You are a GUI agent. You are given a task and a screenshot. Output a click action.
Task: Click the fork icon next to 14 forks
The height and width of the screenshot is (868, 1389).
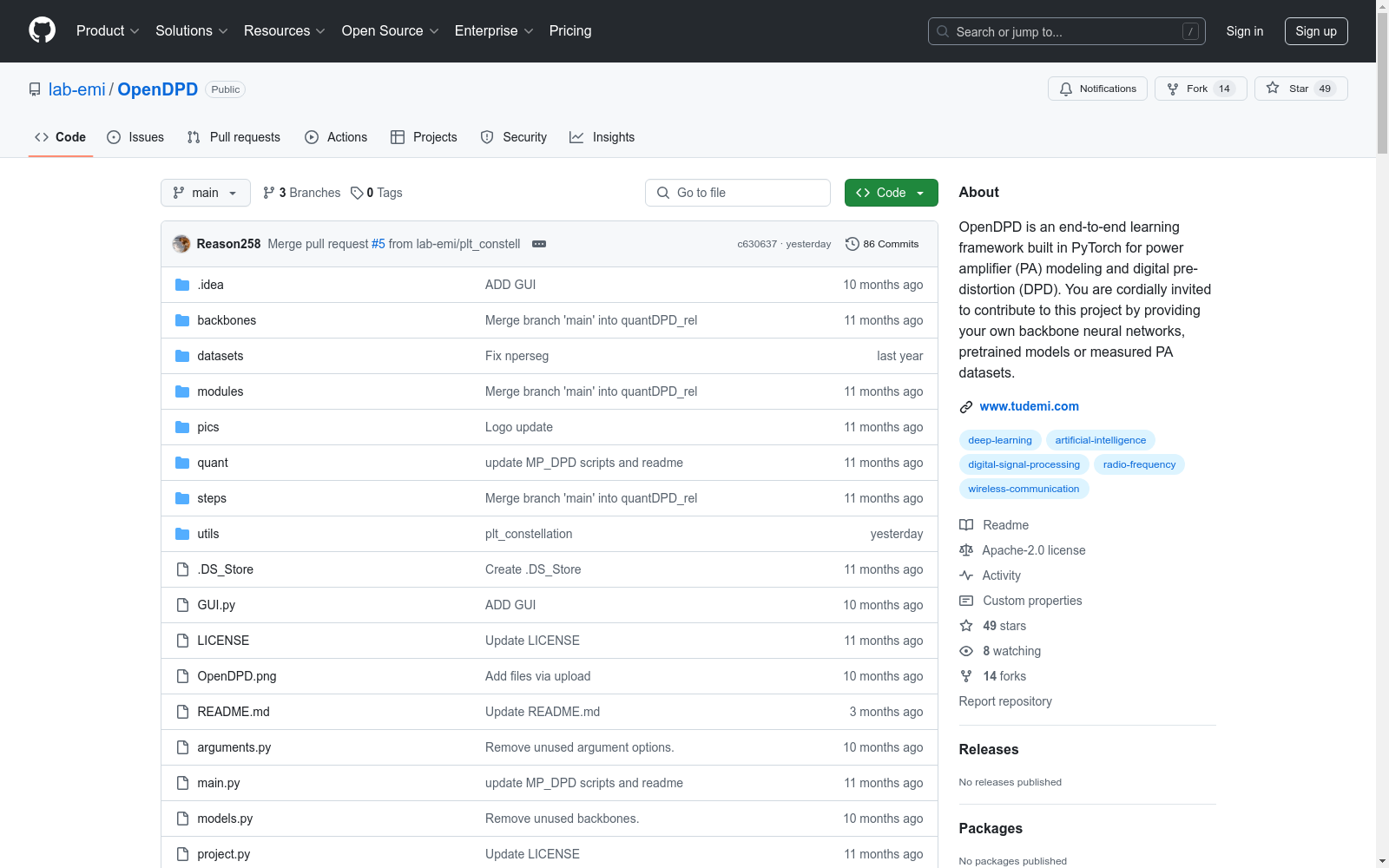966,676
